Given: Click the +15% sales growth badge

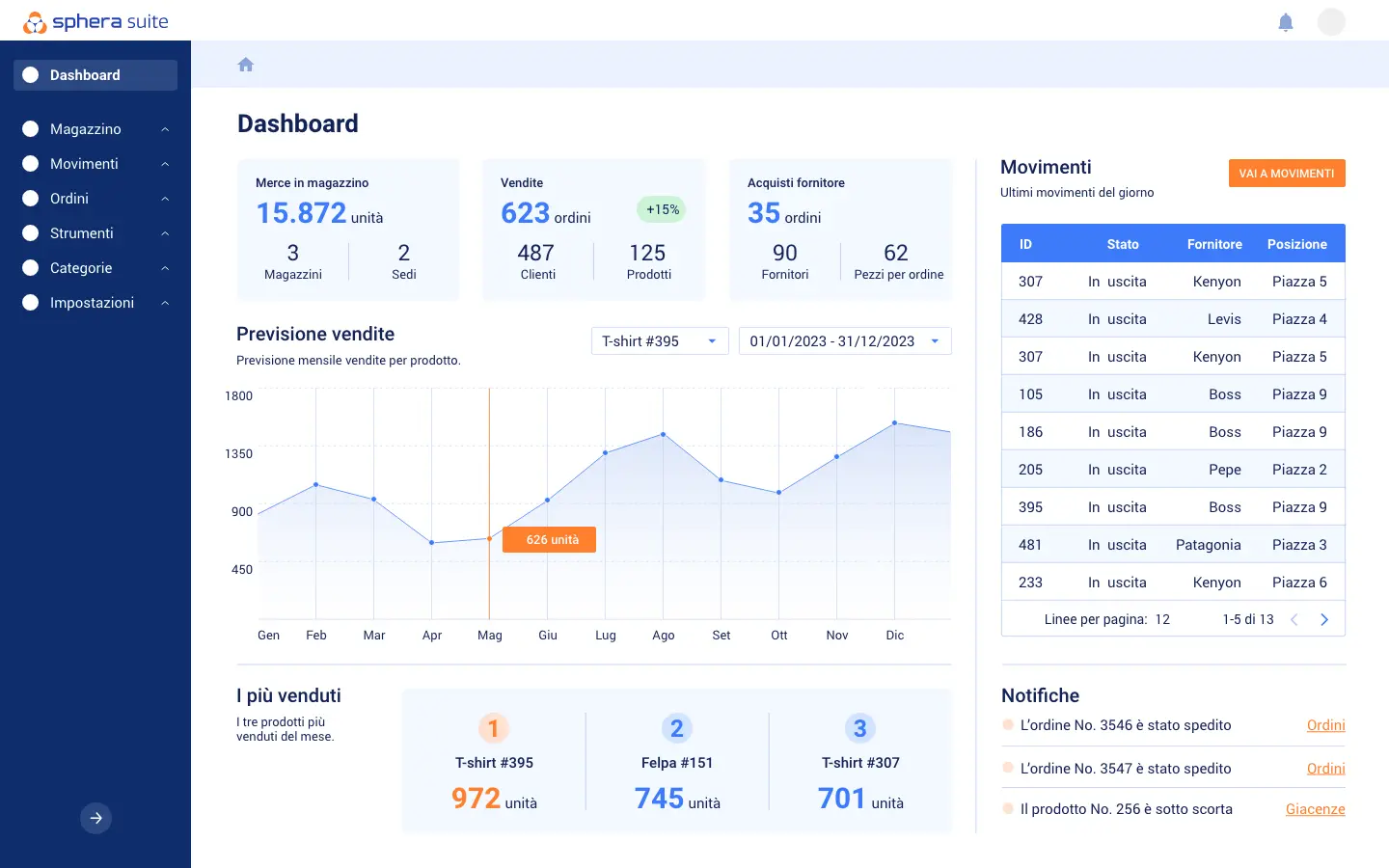Looking at the screenshot, I should coord(662,209).
